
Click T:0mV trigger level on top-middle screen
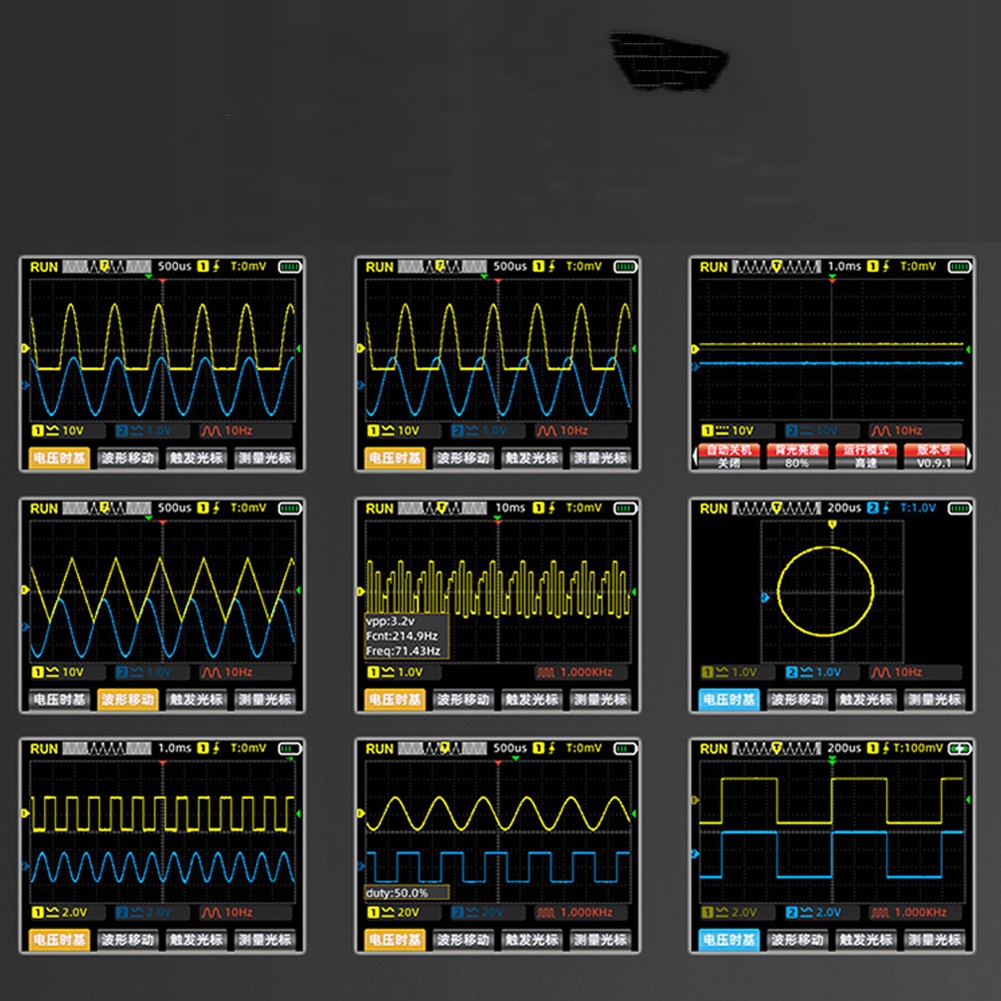tap(583, 266)
